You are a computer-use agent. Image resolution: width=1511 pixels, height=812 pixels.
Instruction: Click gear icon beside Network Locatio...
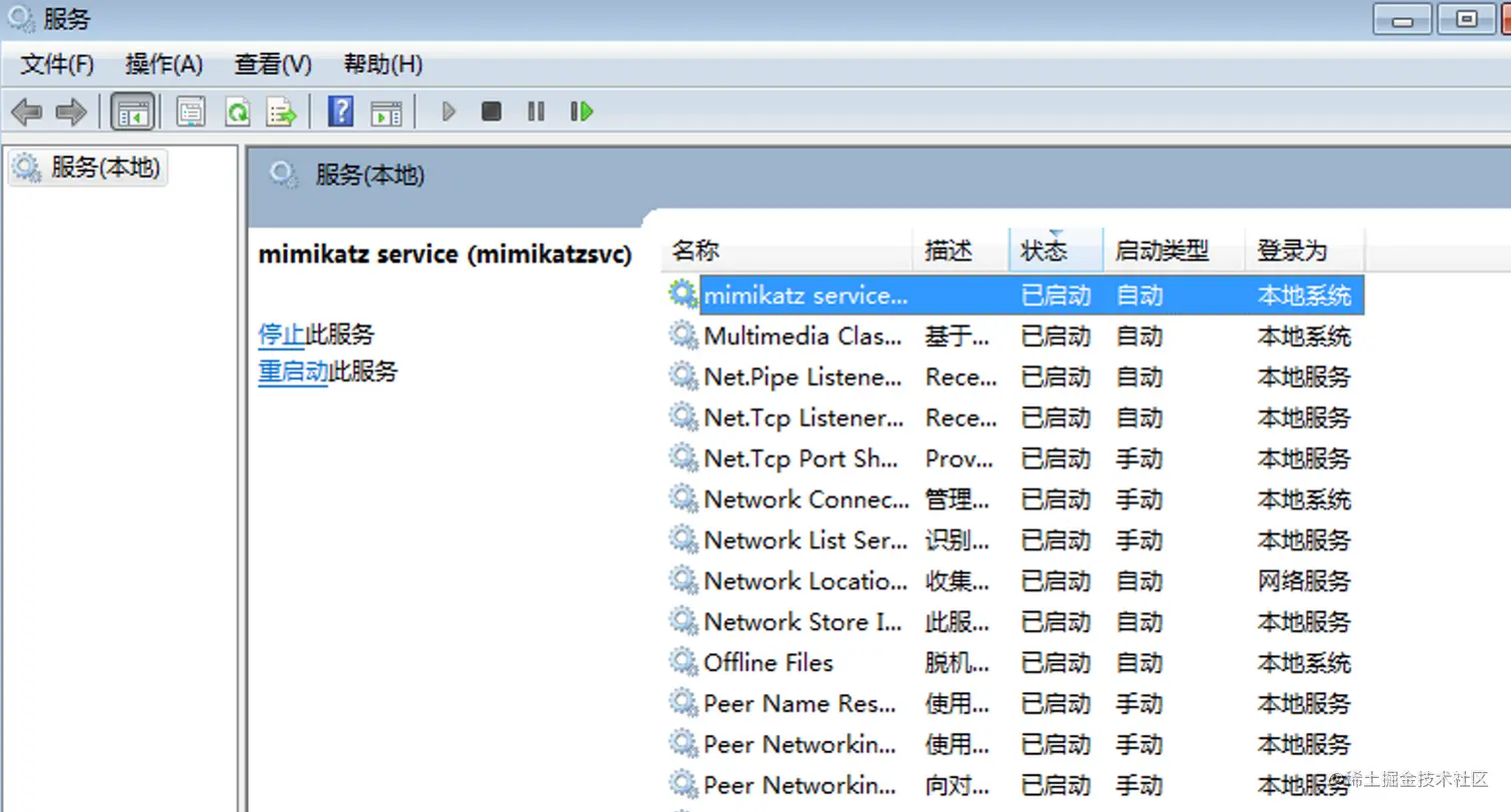pyautogui.click(x=683, y=580)
